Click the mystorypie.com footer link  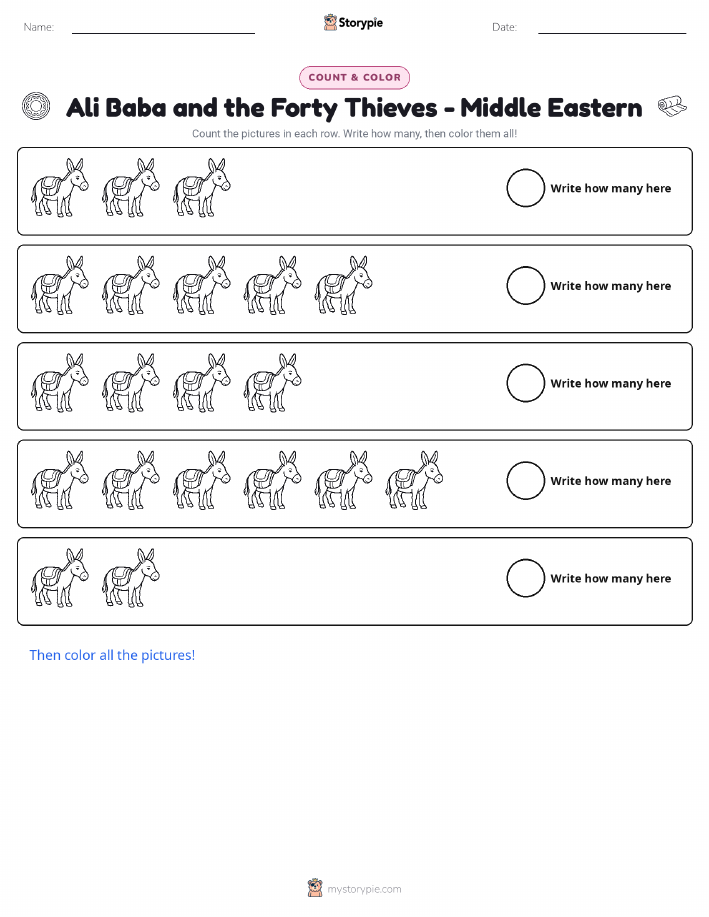pos(364,890)
